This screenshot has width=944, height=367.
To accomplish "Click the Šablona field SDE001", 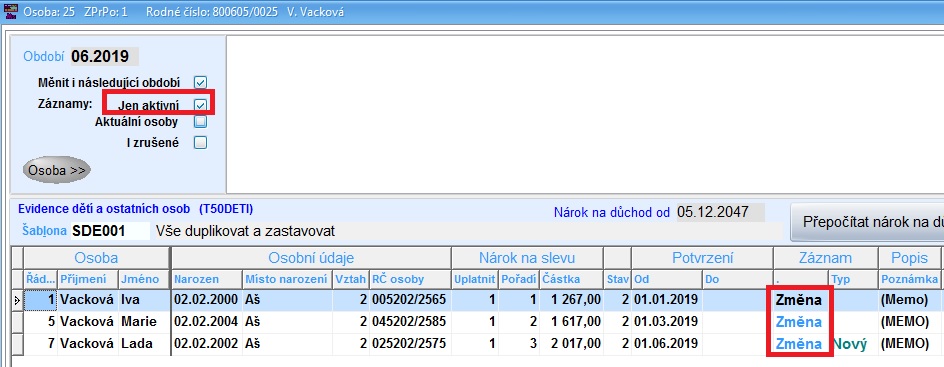I will point(110,231).
